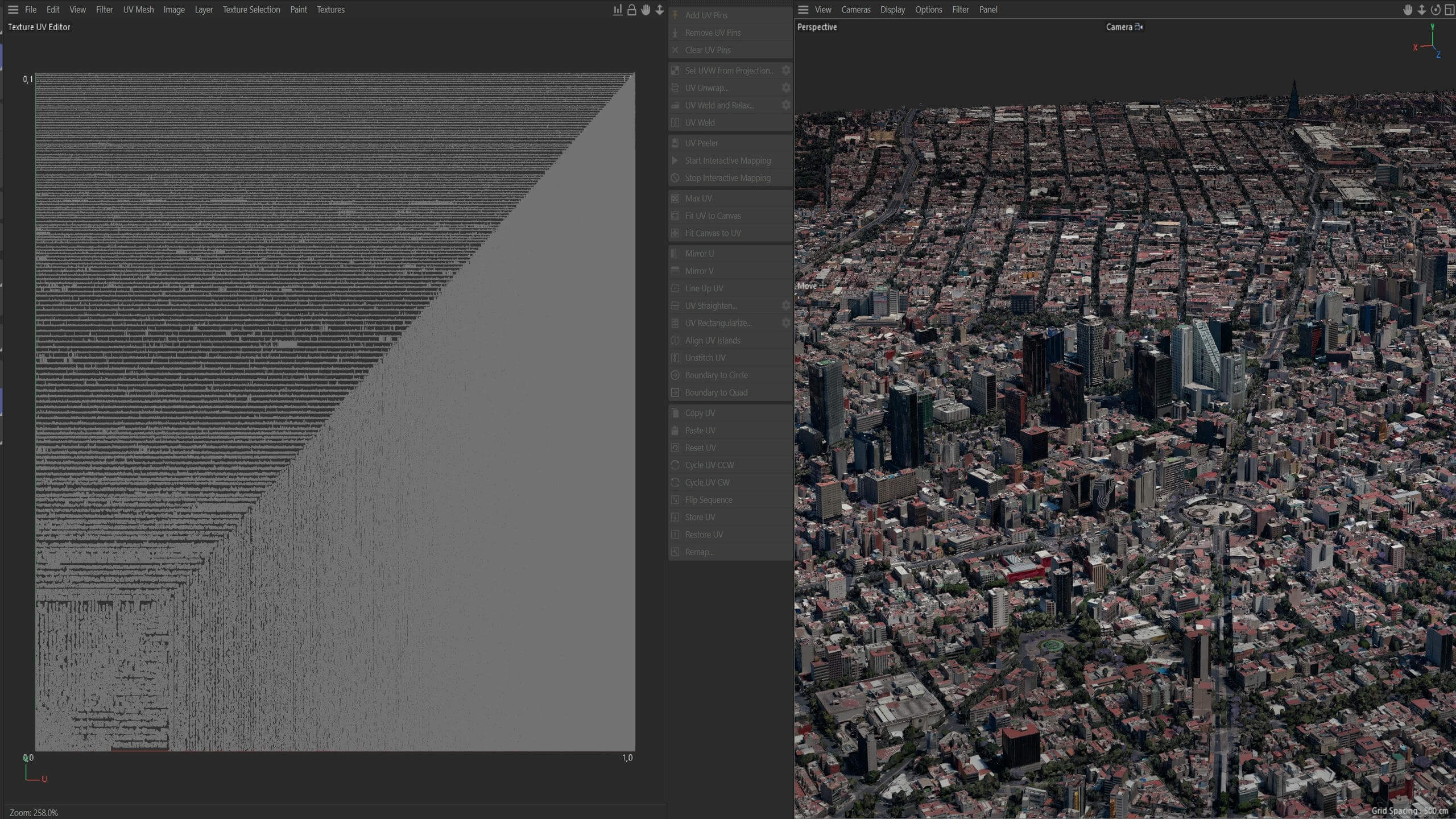Click Add UV Pins command
Screen dimensions: 1456x819
pyautogui.click(x=730, y=15)
